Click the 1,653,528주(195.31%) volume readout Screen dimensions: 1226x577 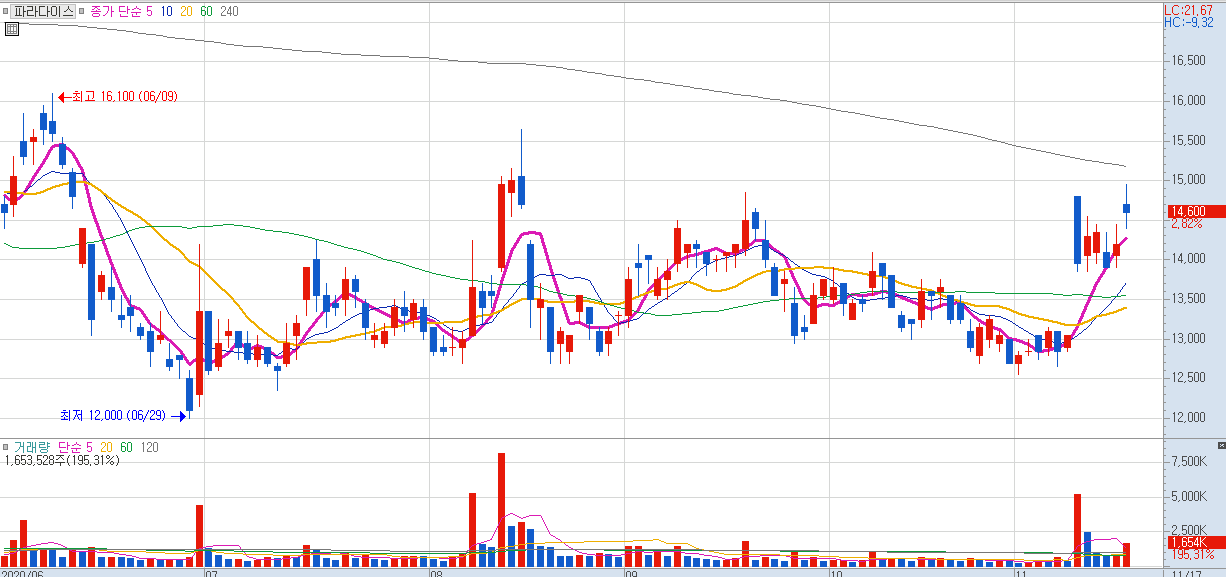click(62, 461)
